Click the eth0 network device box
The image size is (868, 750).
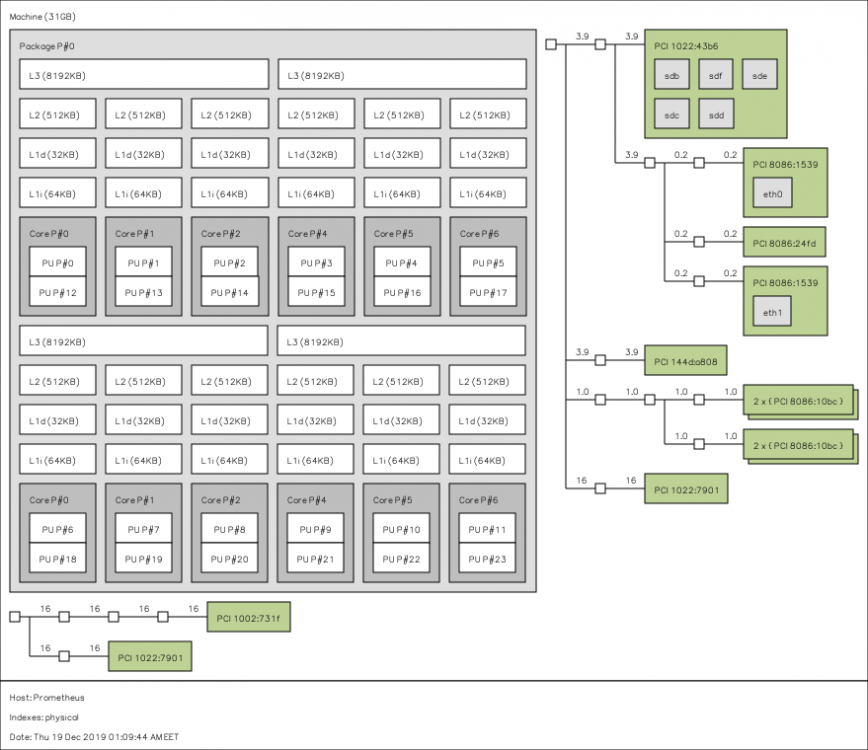[x=772, y=193]
